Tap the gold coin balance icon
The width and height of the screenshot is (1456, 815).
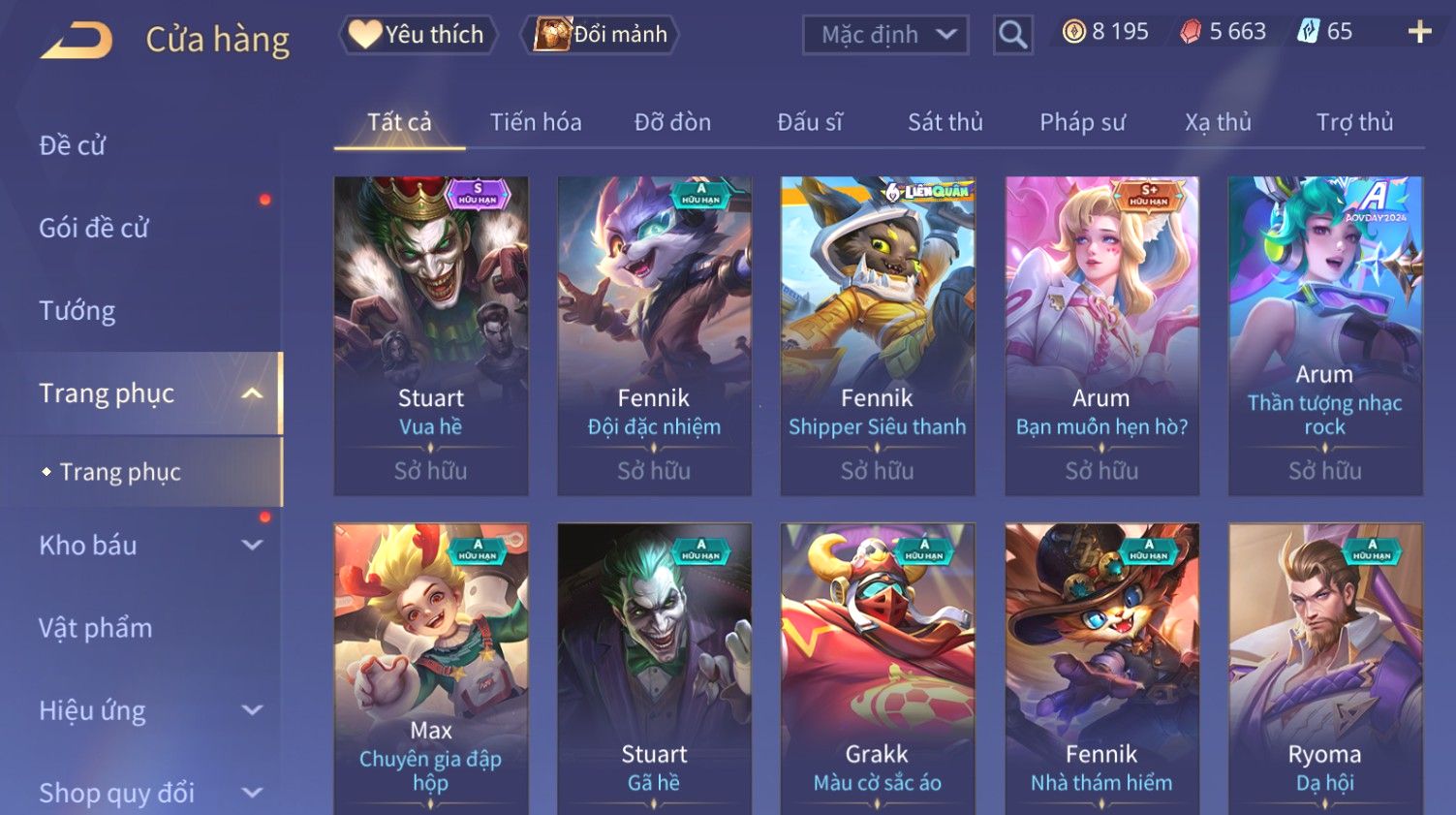[1073, 32]
